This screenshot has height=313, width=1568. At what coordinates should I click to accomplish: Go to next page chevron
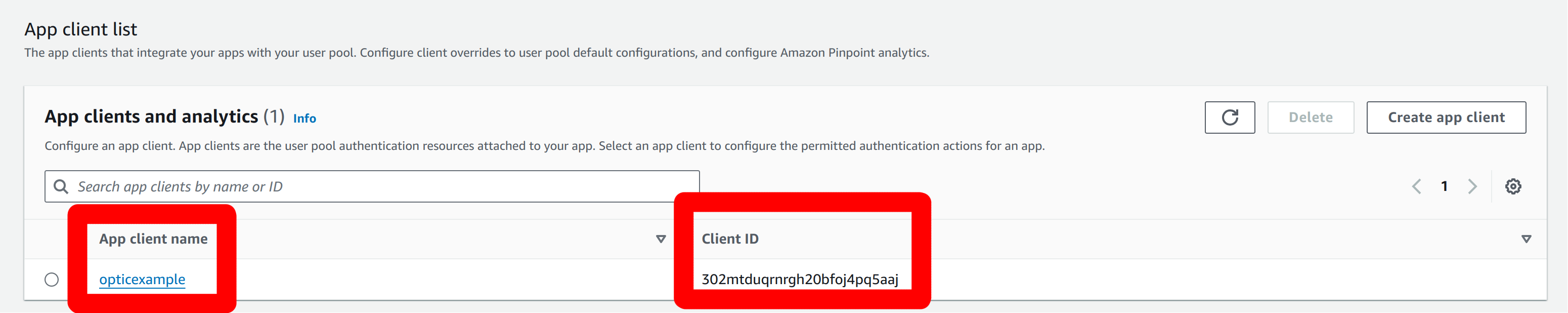pos(1472,186)
